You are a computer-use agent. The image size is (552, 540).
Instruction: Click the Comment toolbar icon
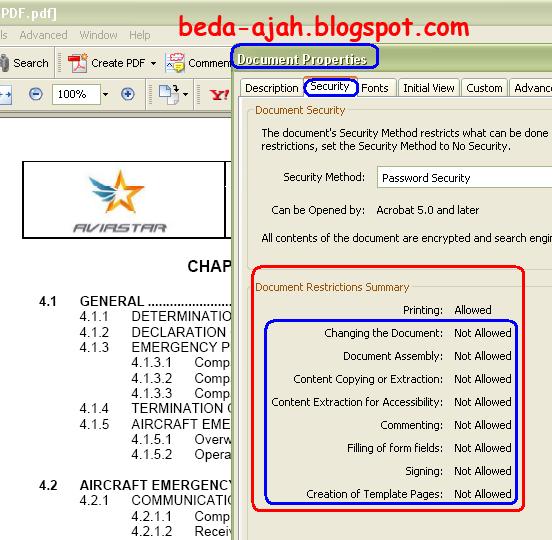tap(175, 63)
